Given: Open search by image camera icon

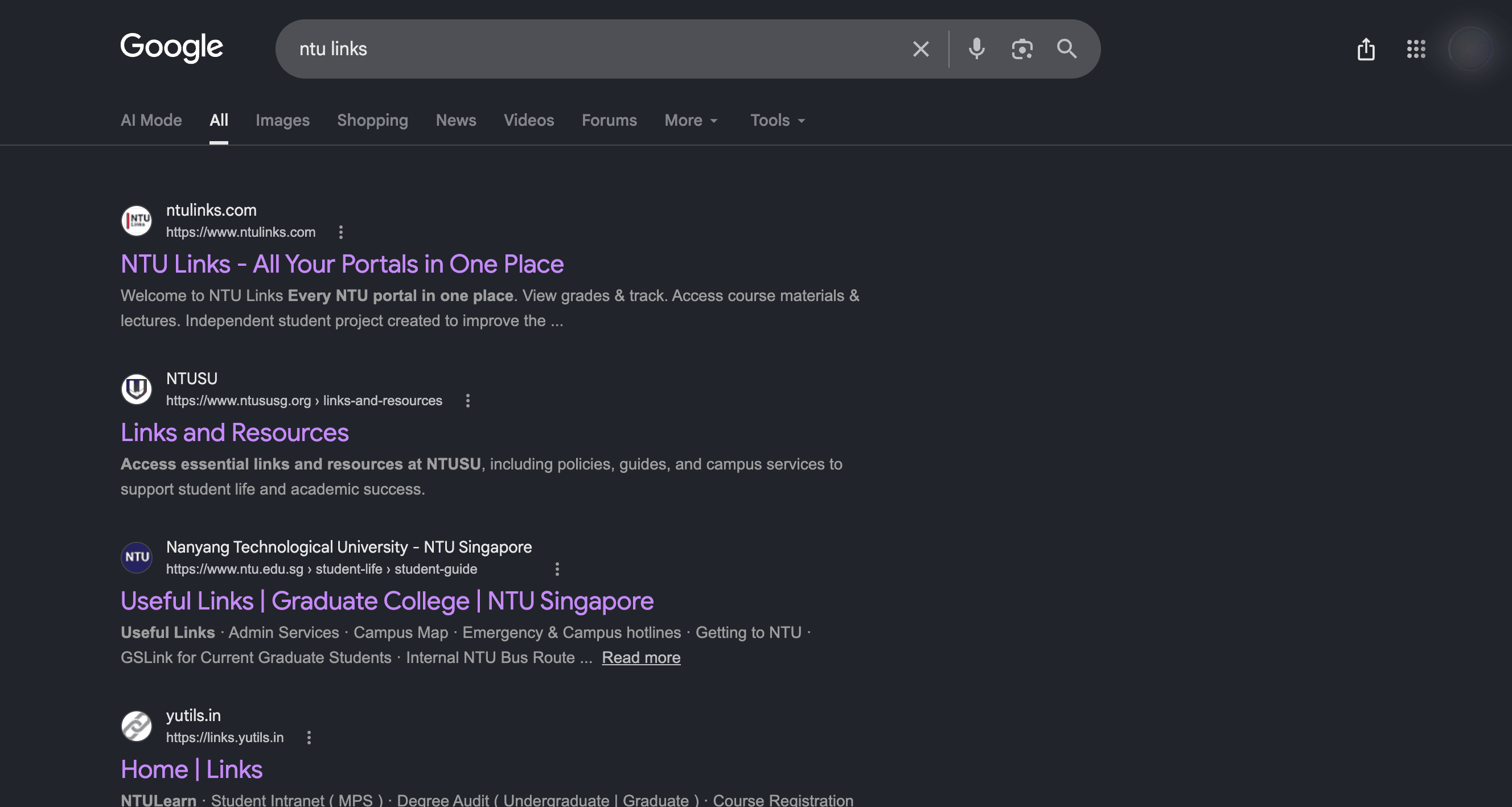Looking at the screenshot, I should coord(1022,49).
